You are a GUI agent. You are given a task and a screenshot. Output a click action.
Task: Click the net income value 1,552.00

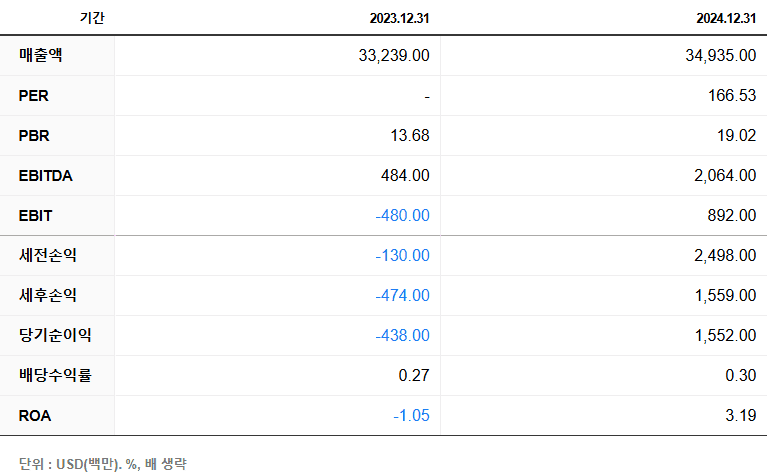pyautogui.click(x=725, y=336)
